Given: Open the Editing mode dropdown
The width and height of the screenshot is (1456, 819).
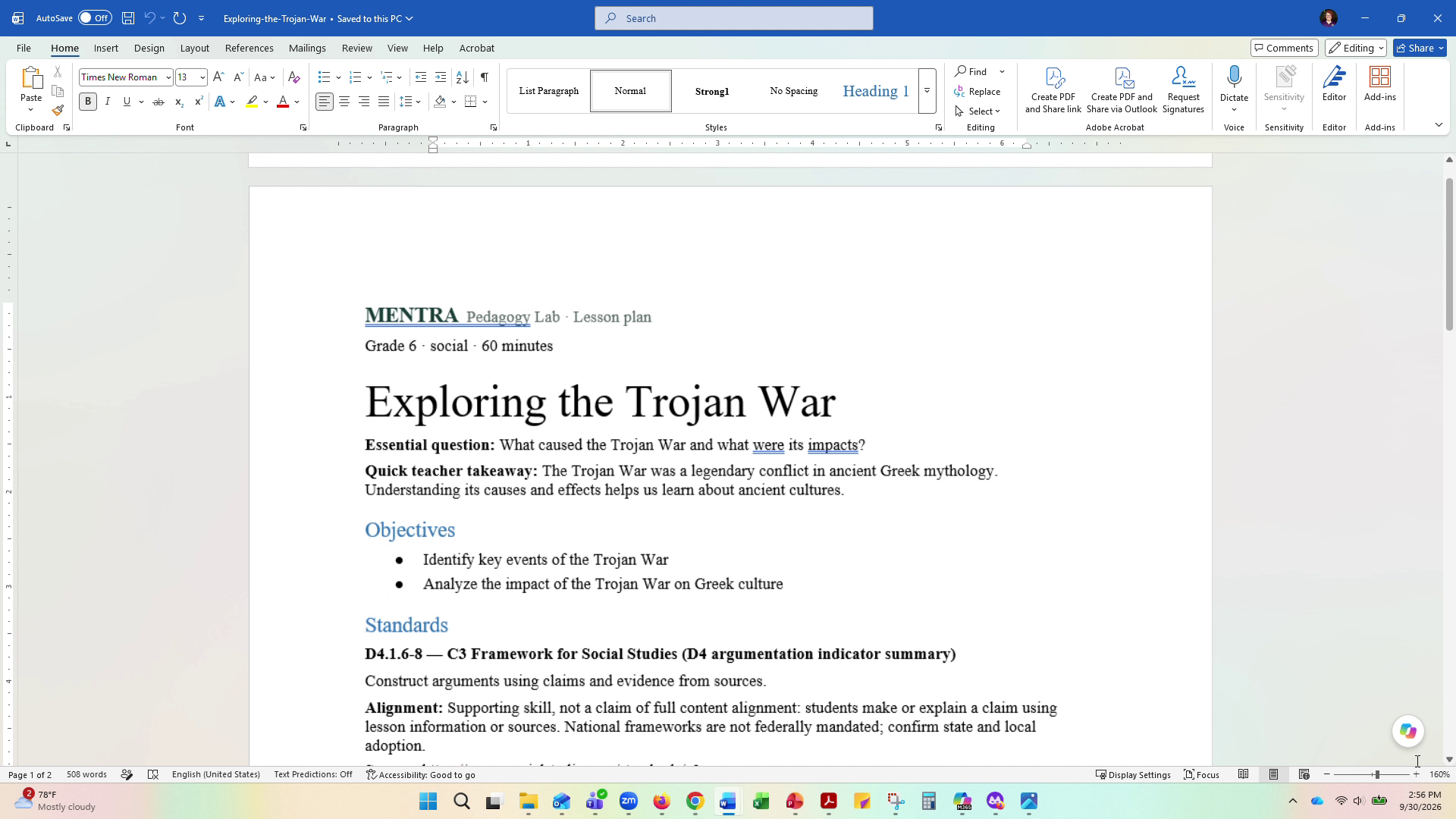Looking at the screenshot, I should 1356,48.
